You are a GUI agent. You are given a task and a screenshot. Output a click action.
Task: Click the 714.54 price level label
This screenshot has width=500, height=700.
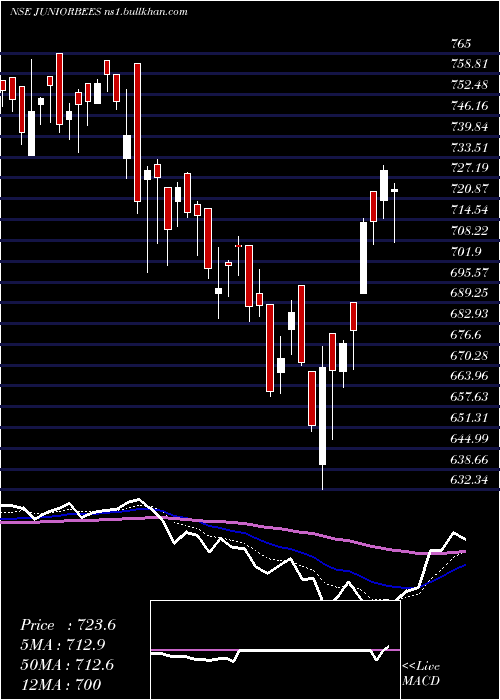(x=469, y=209)
